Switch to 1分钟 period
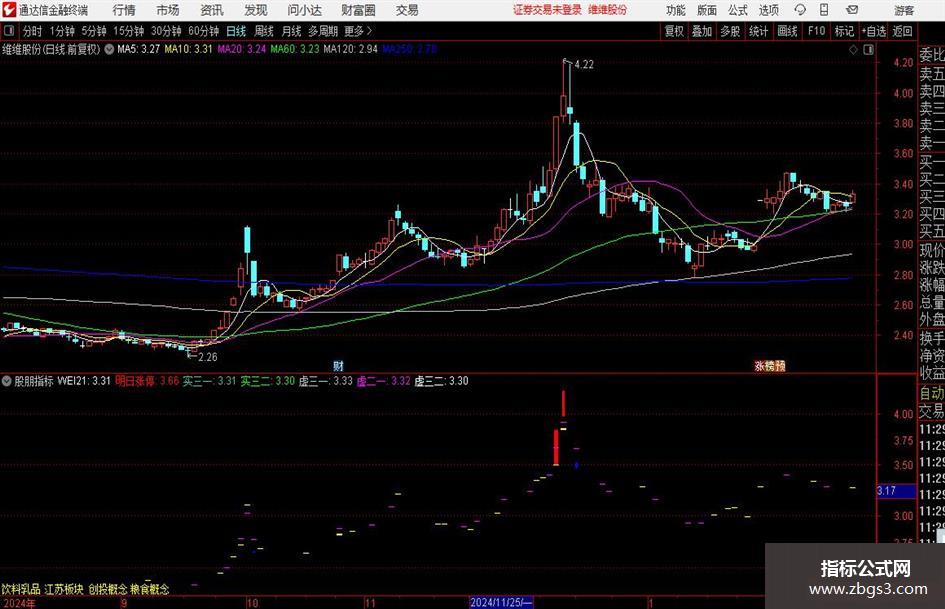 (61, 31)
